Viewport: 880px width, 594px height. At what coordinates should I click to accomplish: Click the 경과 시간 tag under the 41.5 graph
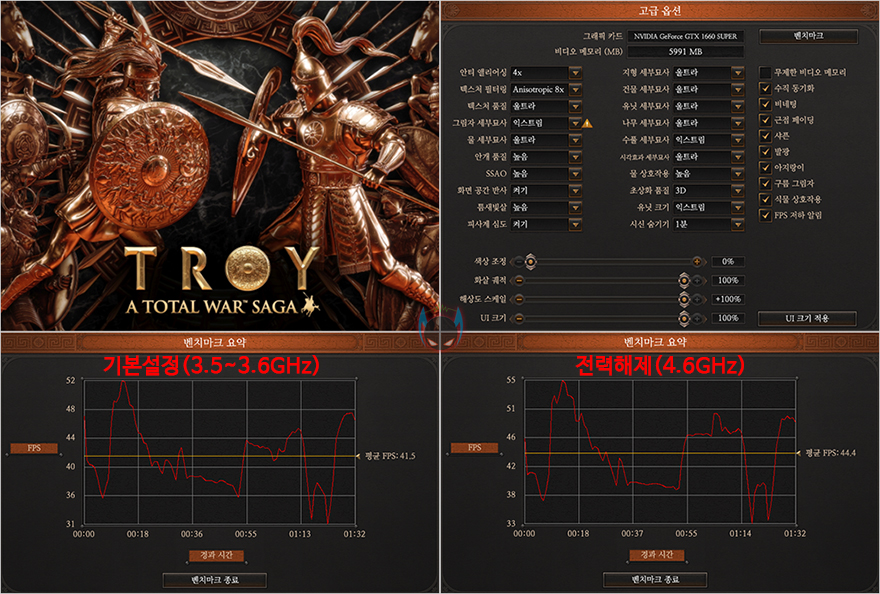216,555
